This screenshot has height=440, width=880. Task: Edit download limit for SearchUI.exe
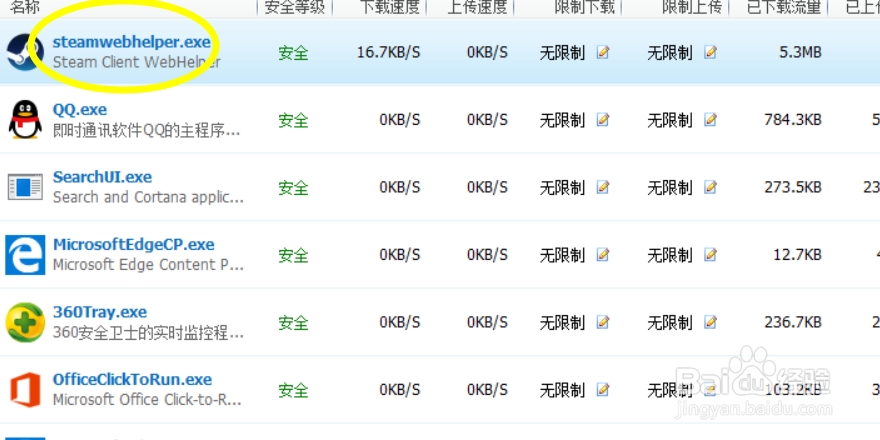click(x=603, y=187)
